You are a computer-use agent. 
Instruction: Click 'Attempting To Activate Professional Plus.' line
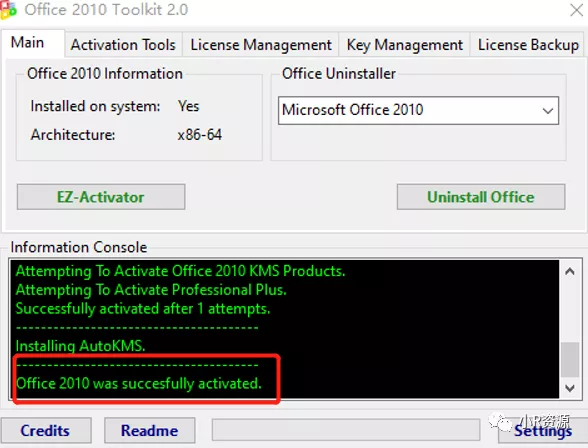tap(151, 290)
